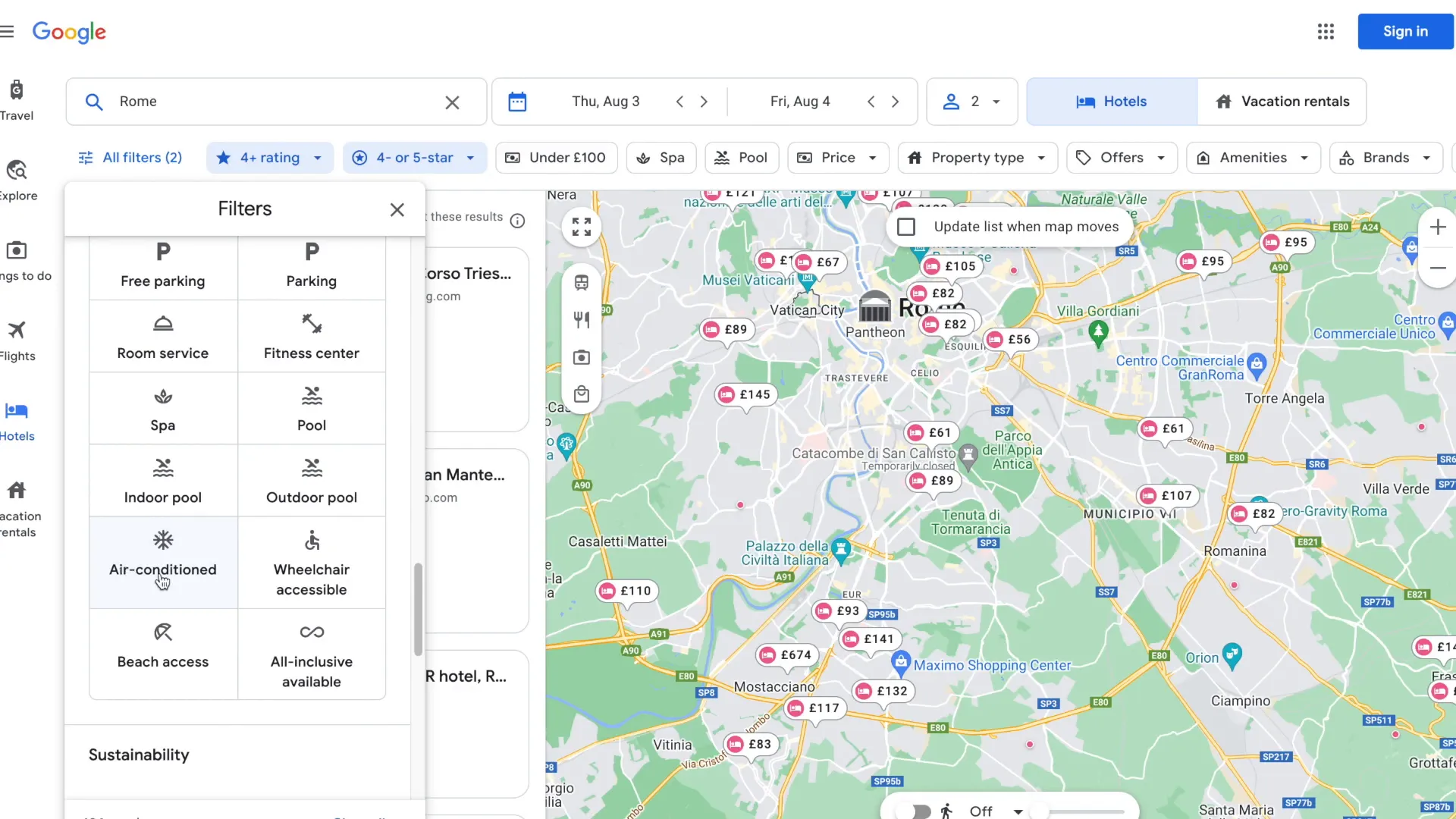Image resolution: width=1456 pixels, height=819 pixels.
Task: Show restaurants on the map
Action: [582, 320]
